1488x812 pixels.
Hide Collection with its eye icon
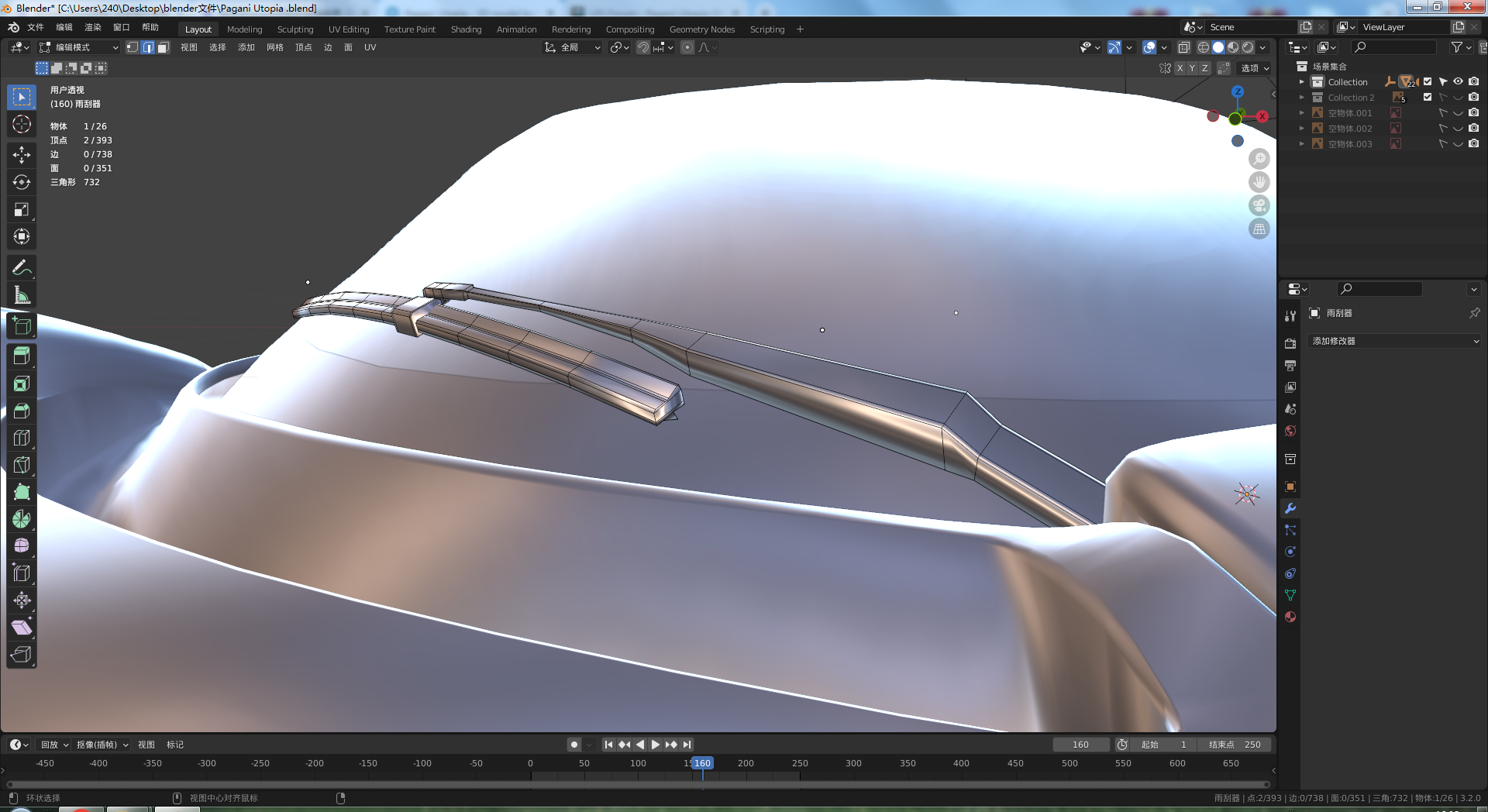click(x=1458, y=81)
